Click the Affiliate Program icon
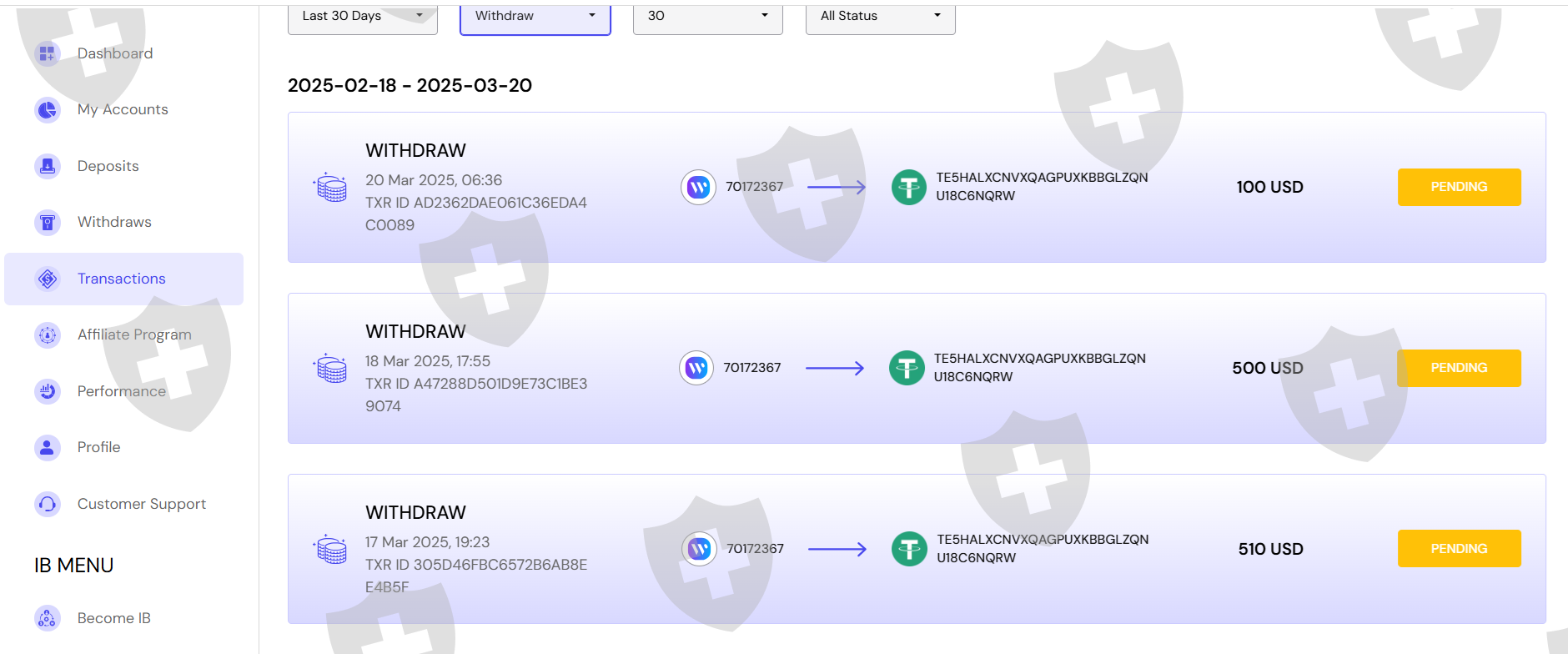1568x654 pixels. 48,335
